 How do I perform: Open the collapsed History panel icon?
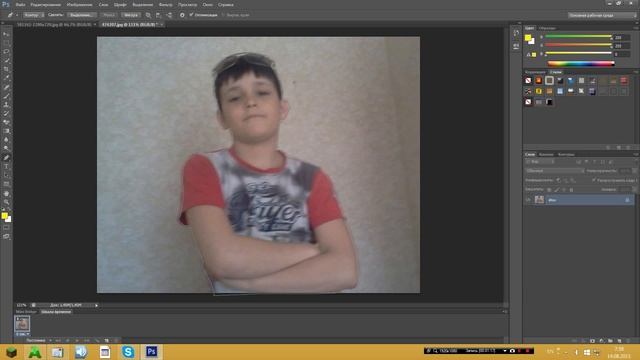coord(516,33)
